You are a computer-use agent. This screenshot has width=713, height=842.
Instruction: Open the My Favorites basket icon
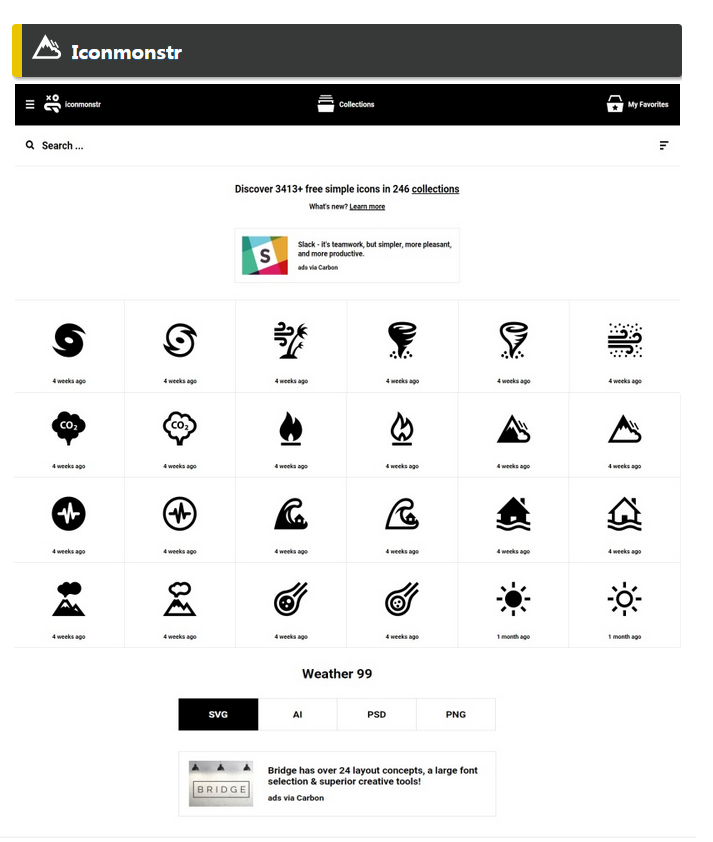(615, 104)
